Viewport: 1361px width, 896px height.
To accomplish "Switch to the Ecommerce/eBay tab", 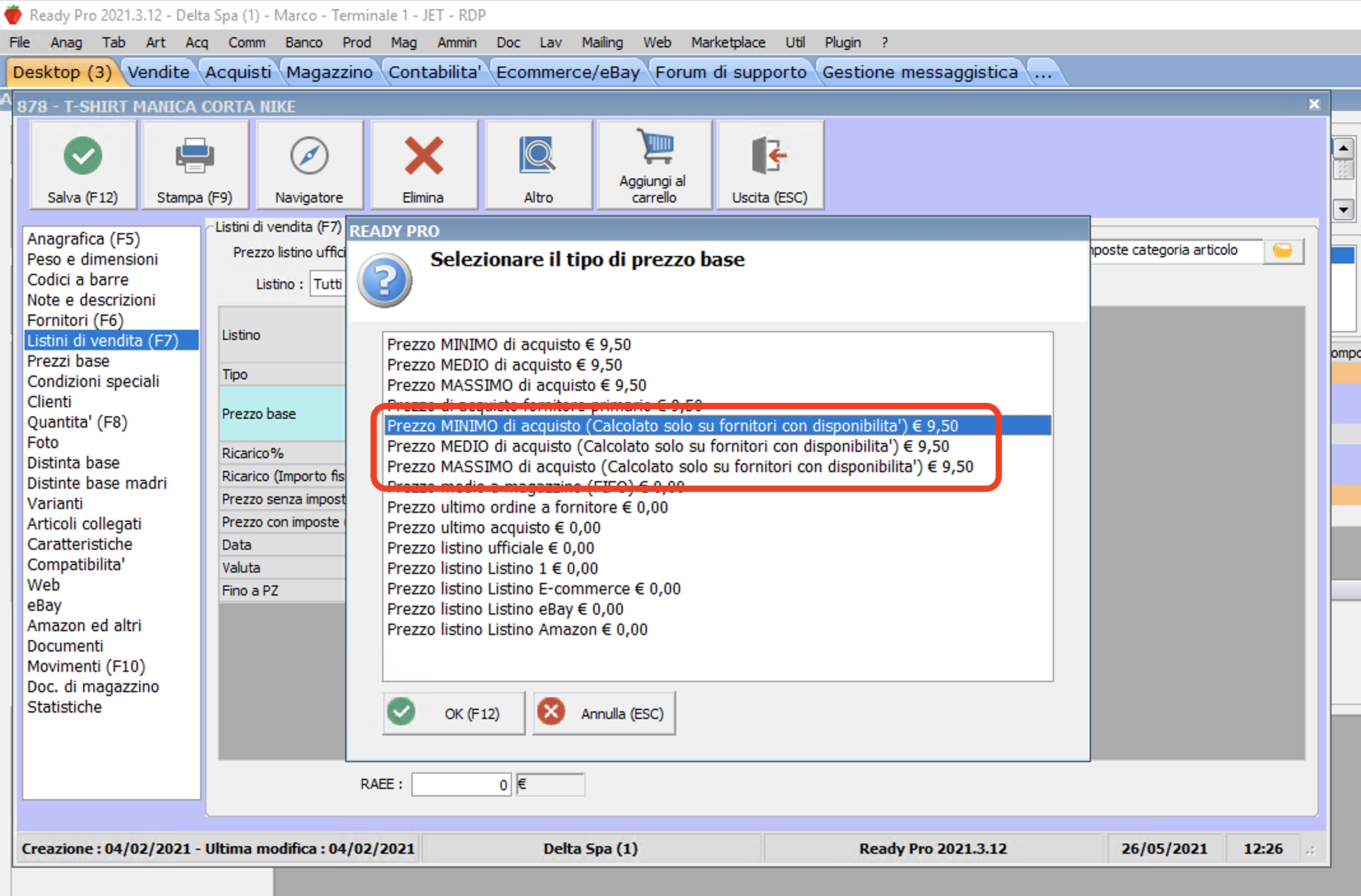I will pos(568,72).
